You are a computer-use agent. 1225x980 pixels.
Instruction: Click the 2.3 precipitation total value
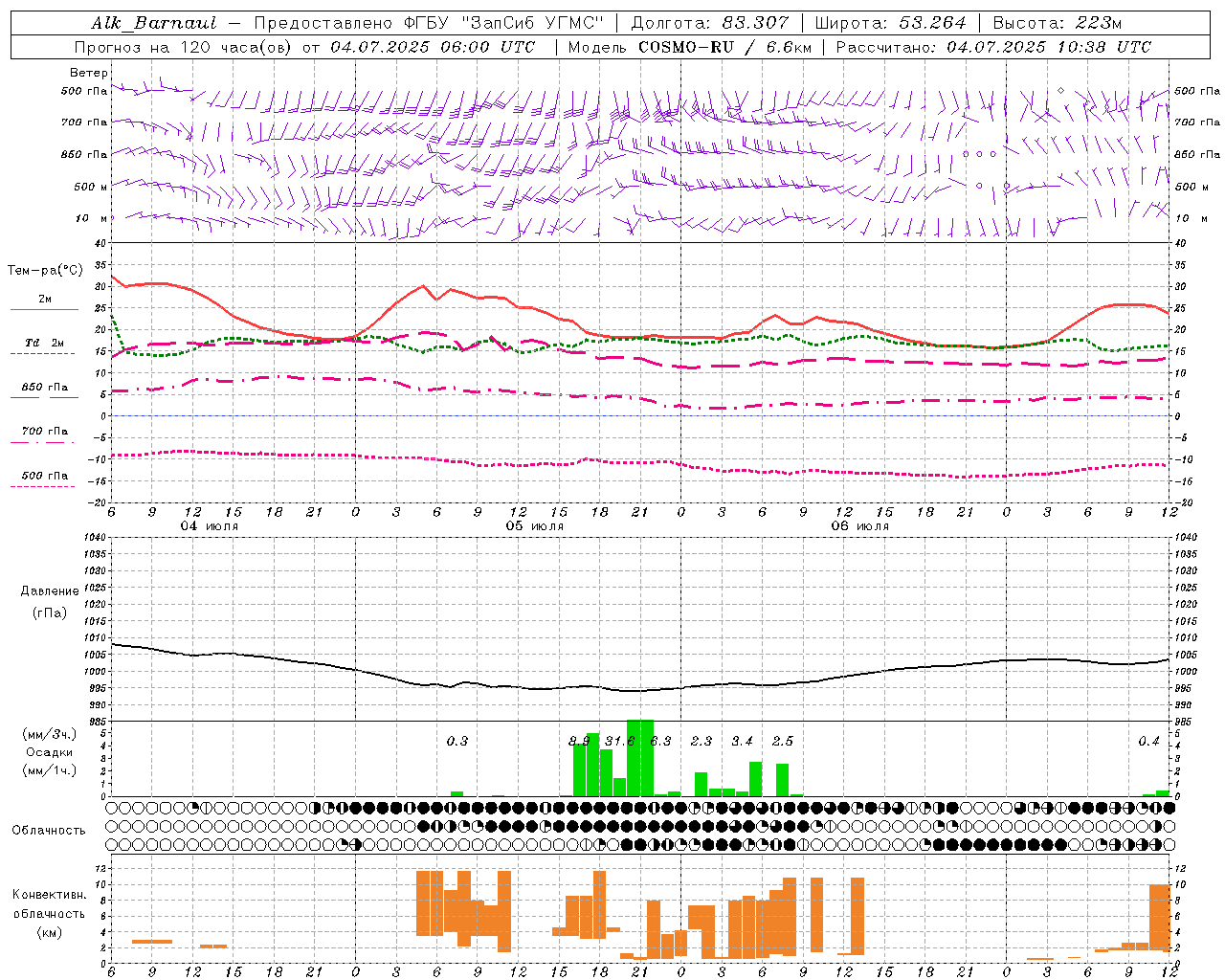pyautogui.click(x=702, y=741)
